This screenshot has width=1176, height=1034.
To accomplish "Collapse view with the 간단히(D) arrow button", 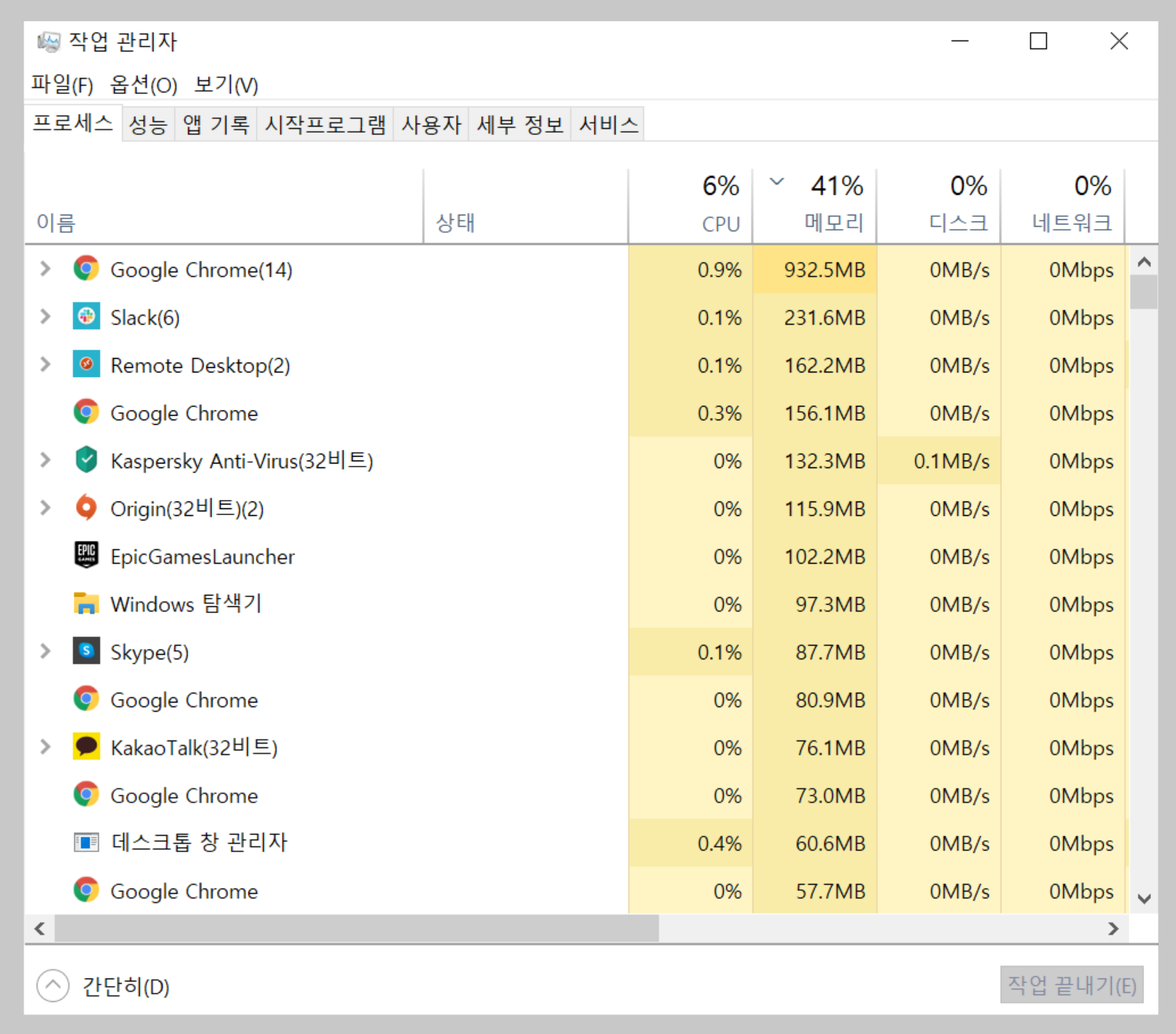I will click(52, 985).
